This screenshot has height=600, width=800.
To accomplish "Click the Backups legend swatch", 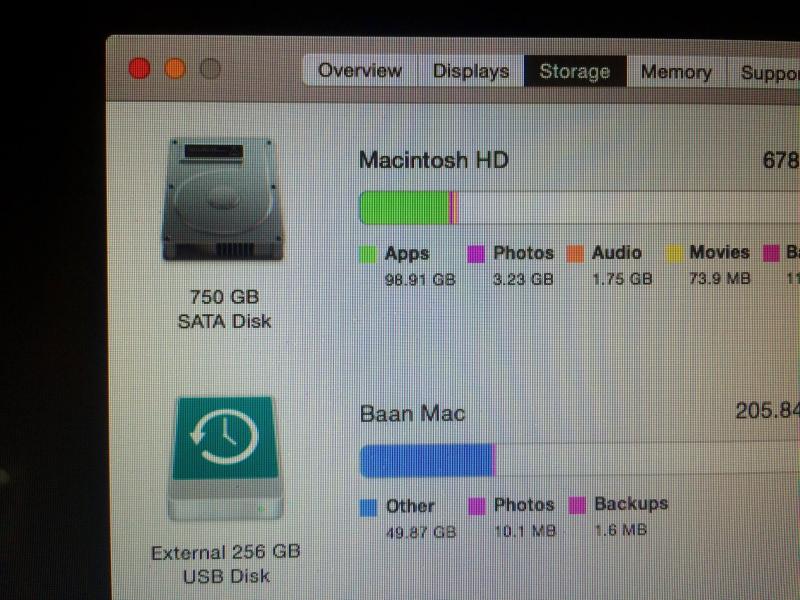I will [577, 506].
